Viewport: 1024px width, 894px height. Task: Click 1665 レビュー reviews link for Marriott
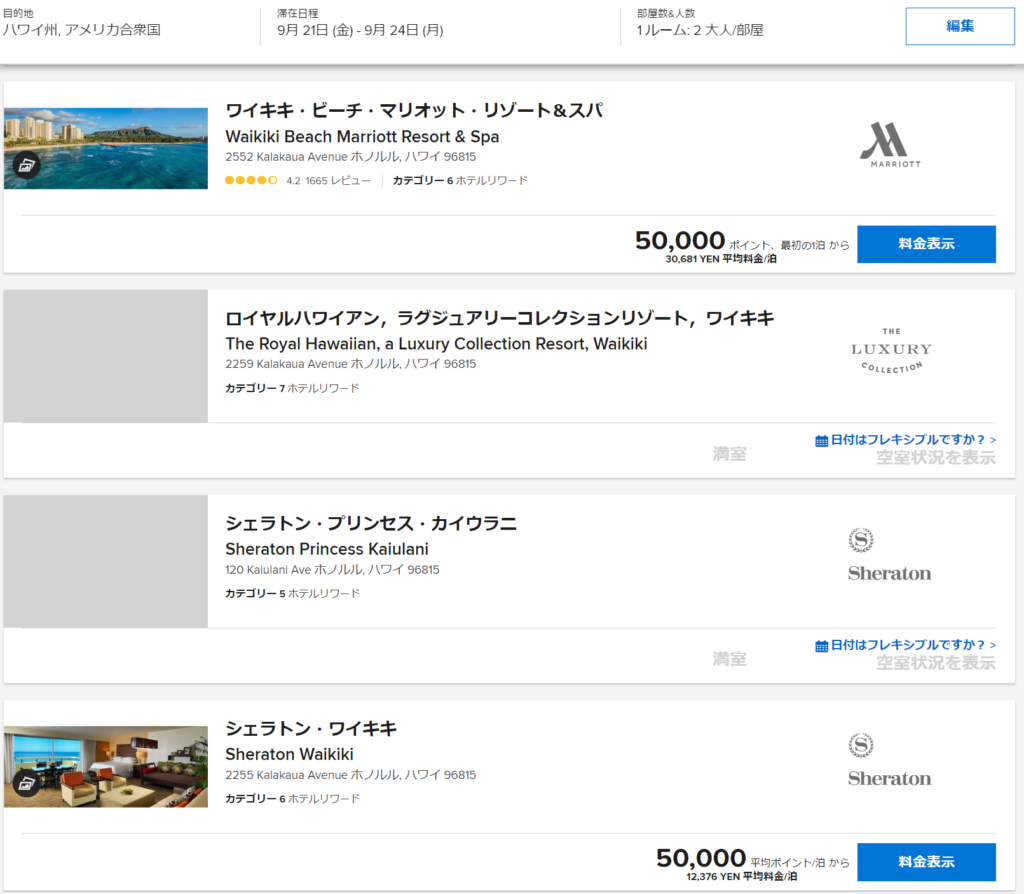pos(338,181)
